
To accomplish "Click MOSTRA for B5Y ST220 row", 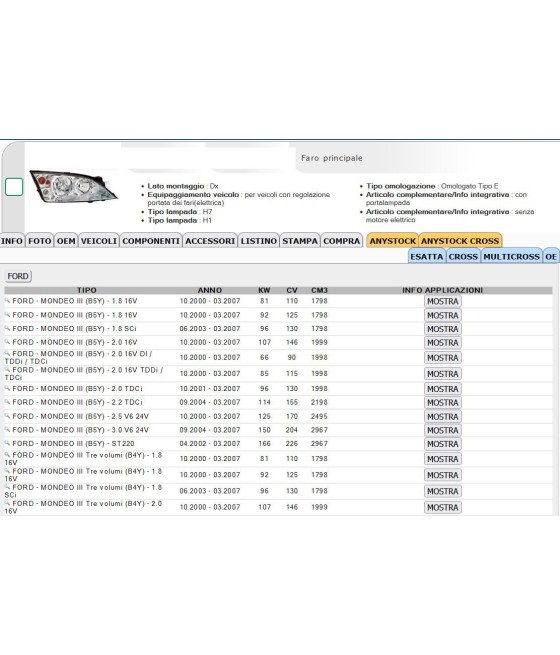I will click(443, 444).
